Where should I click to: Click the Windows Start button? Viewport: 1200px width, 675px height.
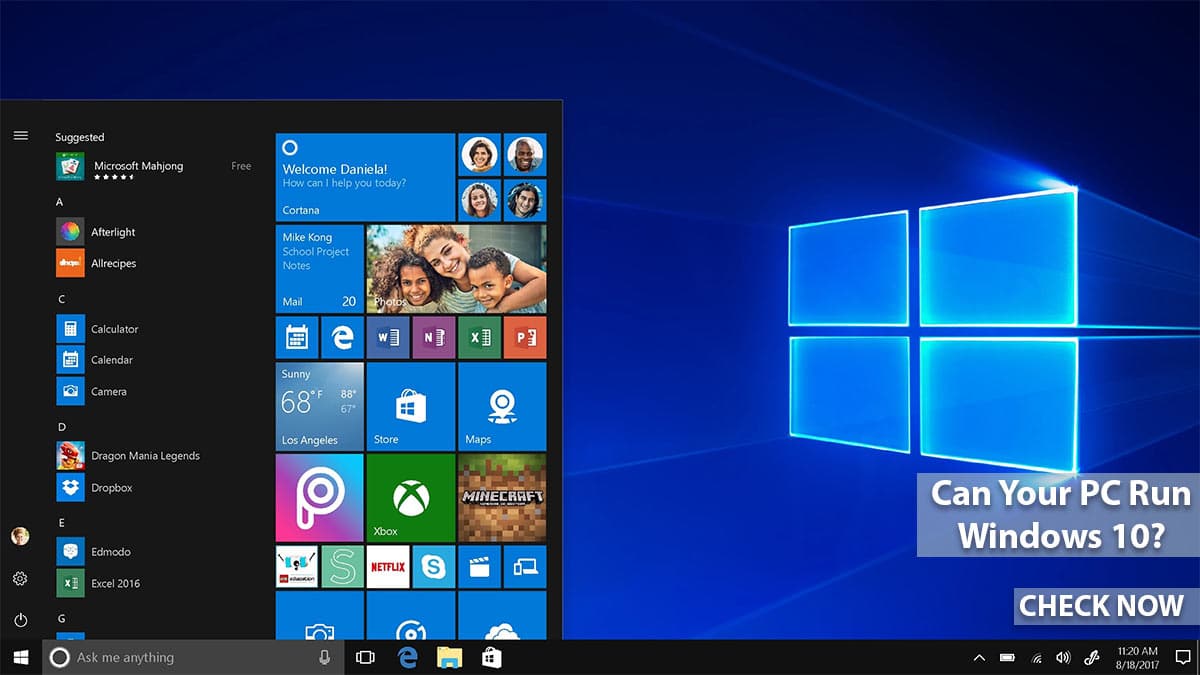(20, 657)
